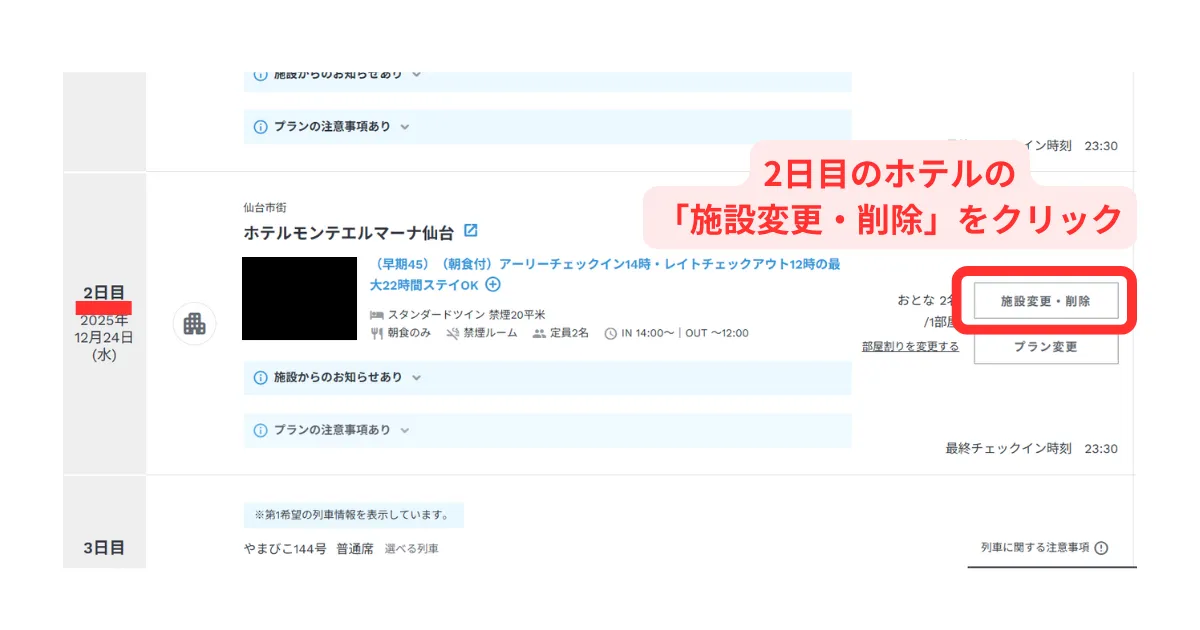Viewport: 1200px width, 630px height.
Task: Open the 部屋割りを変更する link
Action: 910,346
